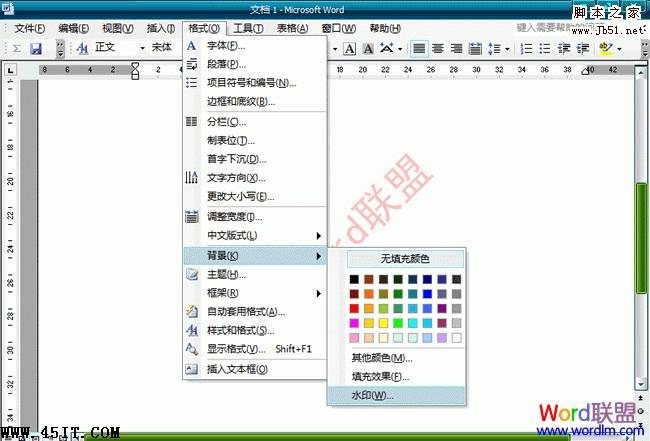650x441 pixels.
Task: Click the AutoSum sigma toolbar icon
Action: (x=17, y=48)
